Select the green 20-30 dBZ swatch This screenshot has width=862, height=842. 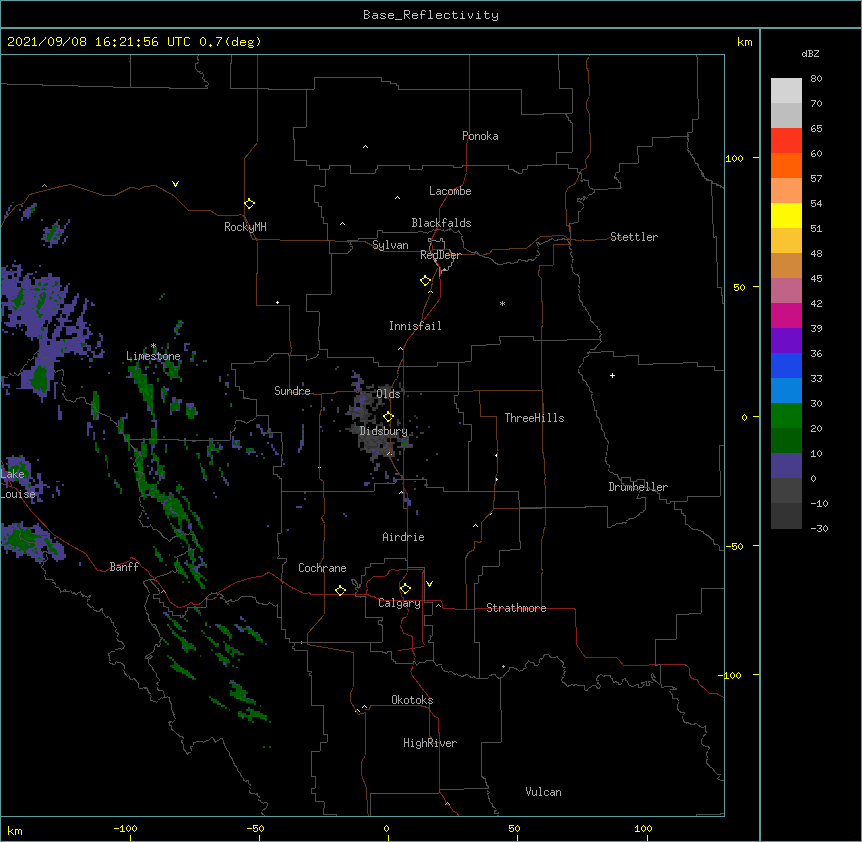(786, 416)
